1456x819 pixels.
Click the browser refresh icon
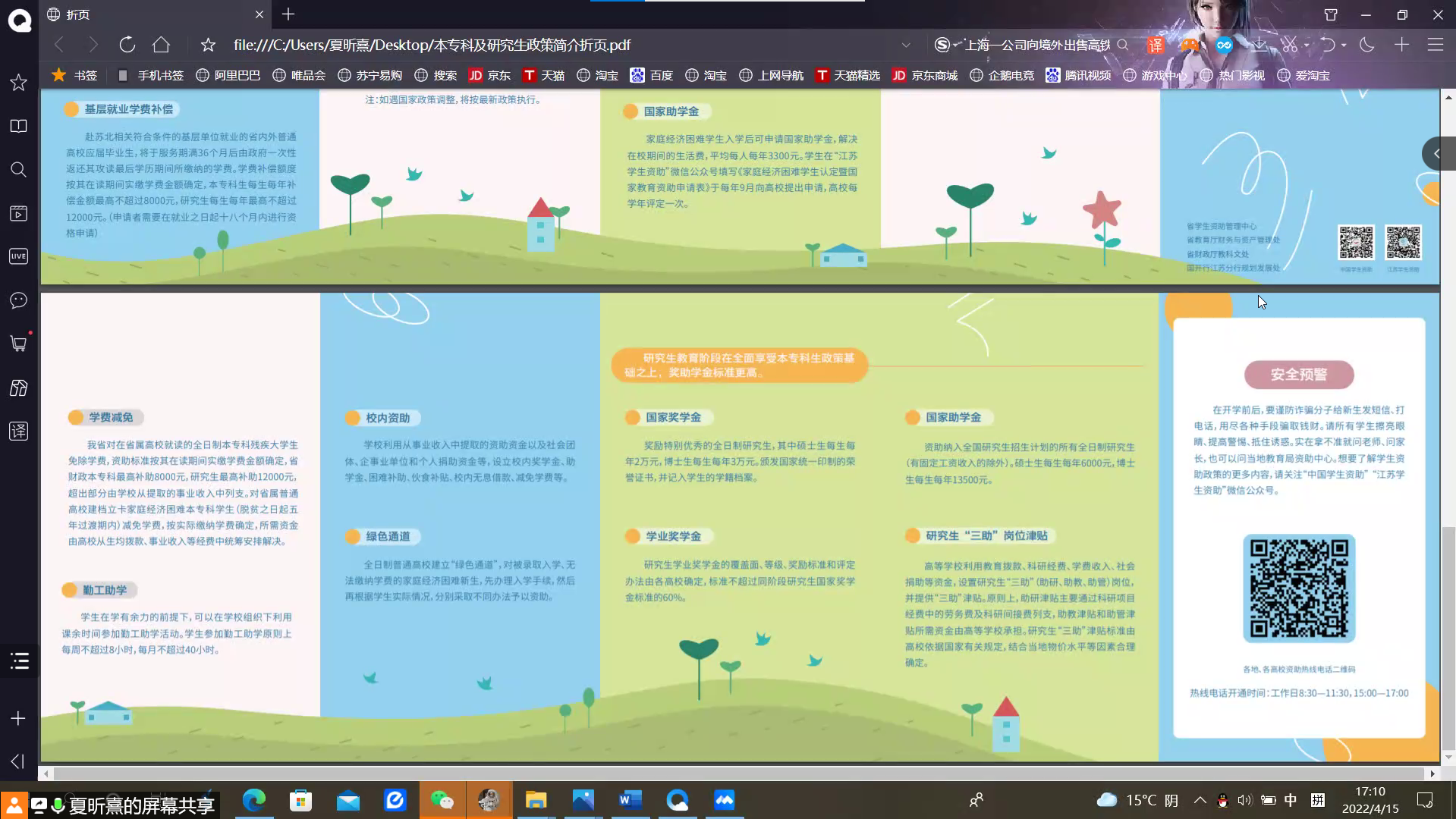pyautogui.click(x=127, y=45)
